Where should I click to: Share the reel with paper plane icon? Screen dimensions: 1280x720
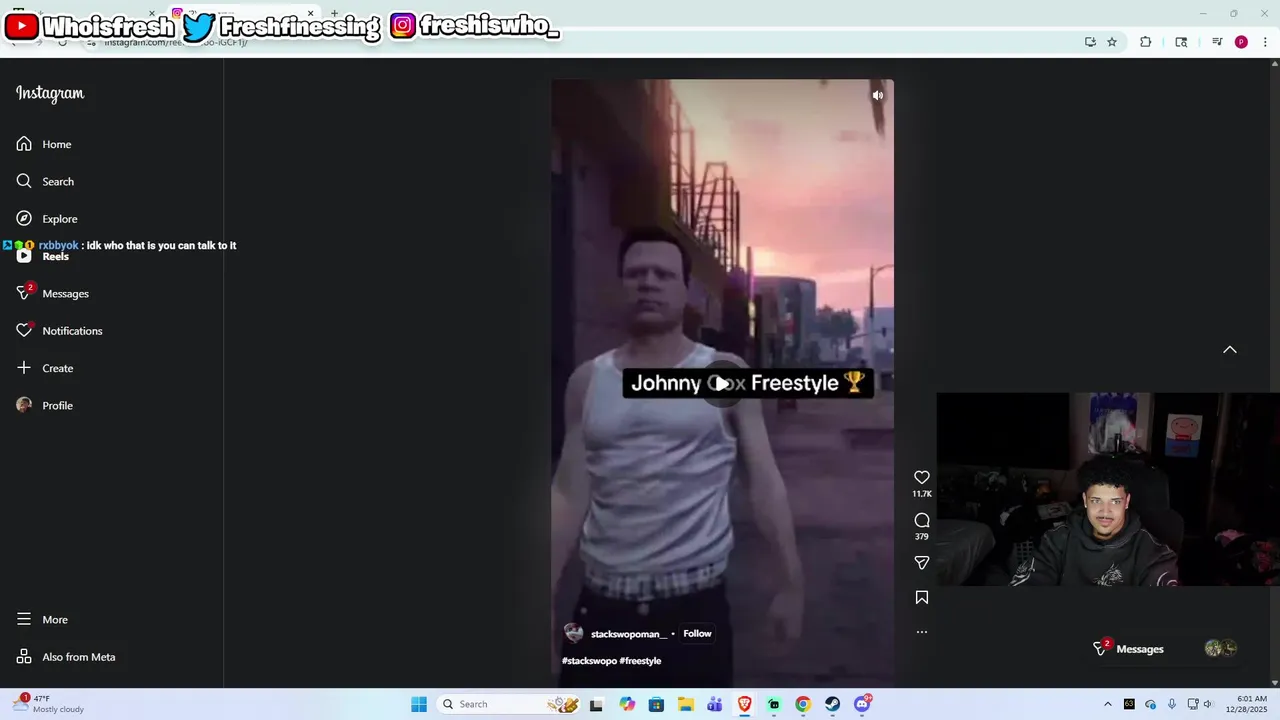tap(922, 563)
